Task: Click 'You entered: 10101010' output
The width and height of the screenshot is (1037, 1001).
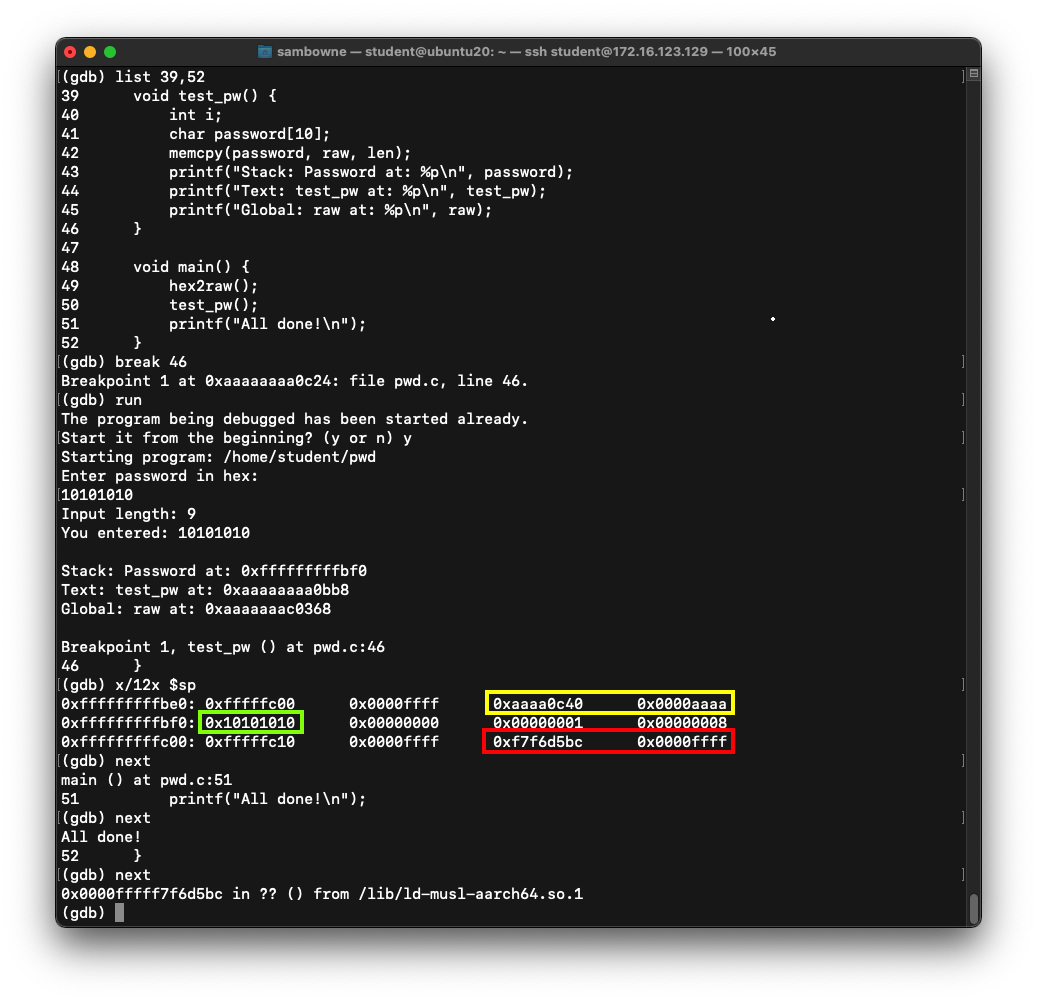Action: coord(155,534)
